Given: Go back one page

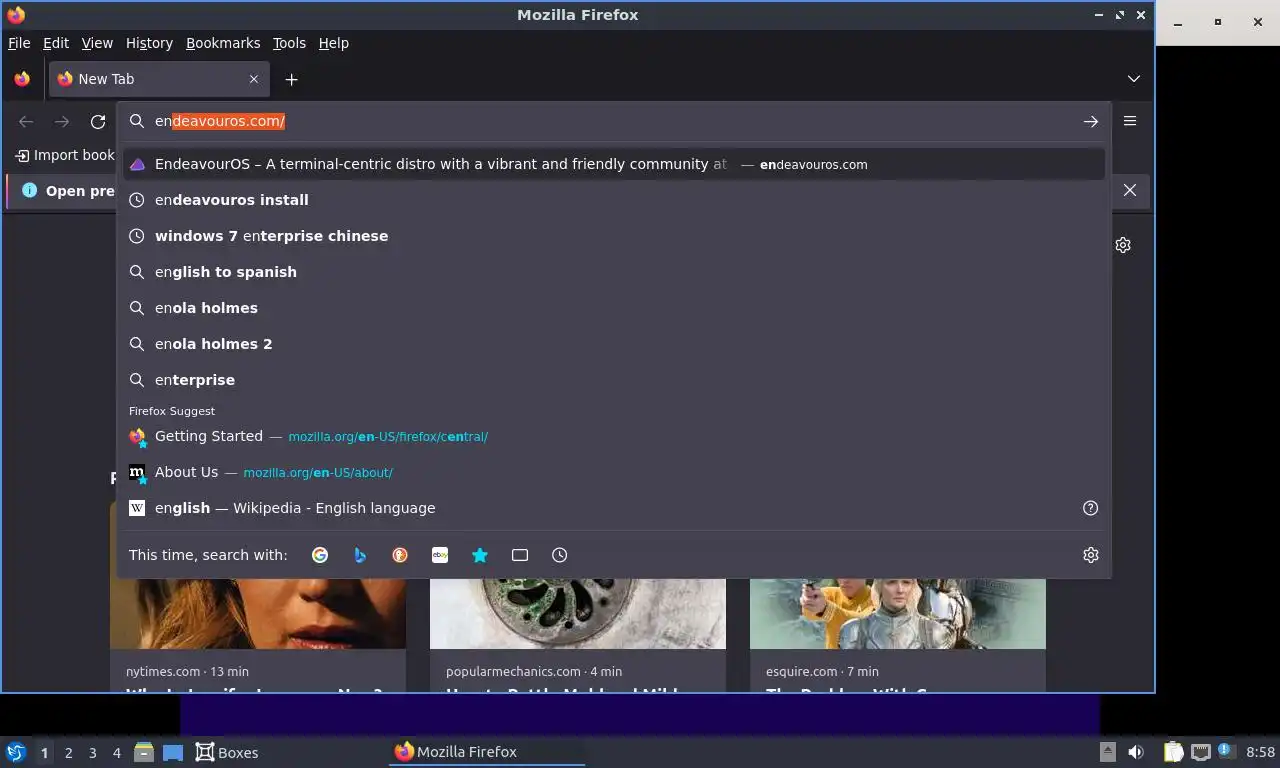Looking at the screenshot, I should pyautogui.click(x=26, y=121).
